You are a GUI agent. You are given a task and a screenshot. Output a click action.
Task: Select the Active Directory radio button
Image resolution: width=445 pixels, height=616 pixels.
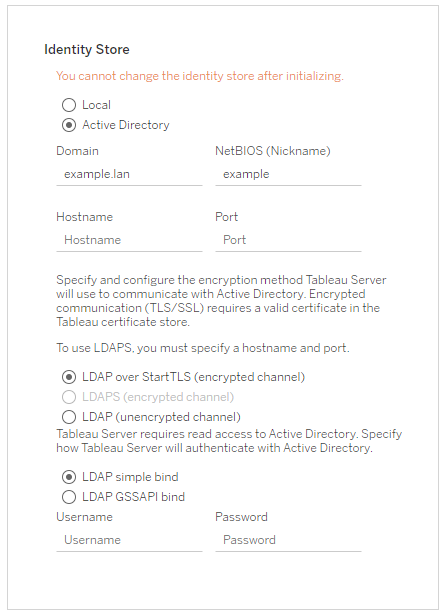coord(69,125)
